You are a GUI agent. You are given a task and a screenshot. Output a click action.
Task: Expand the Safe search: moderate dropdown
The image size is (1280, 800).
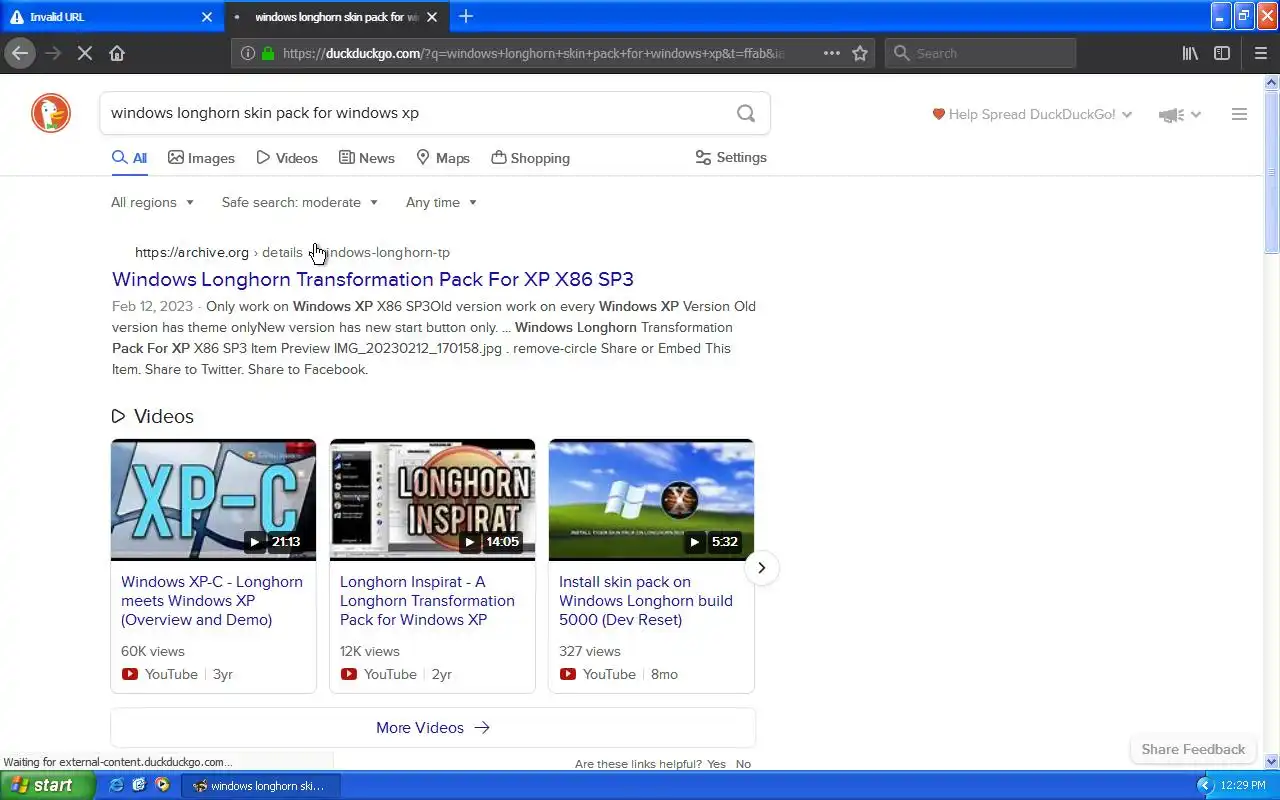pos(300,202)
